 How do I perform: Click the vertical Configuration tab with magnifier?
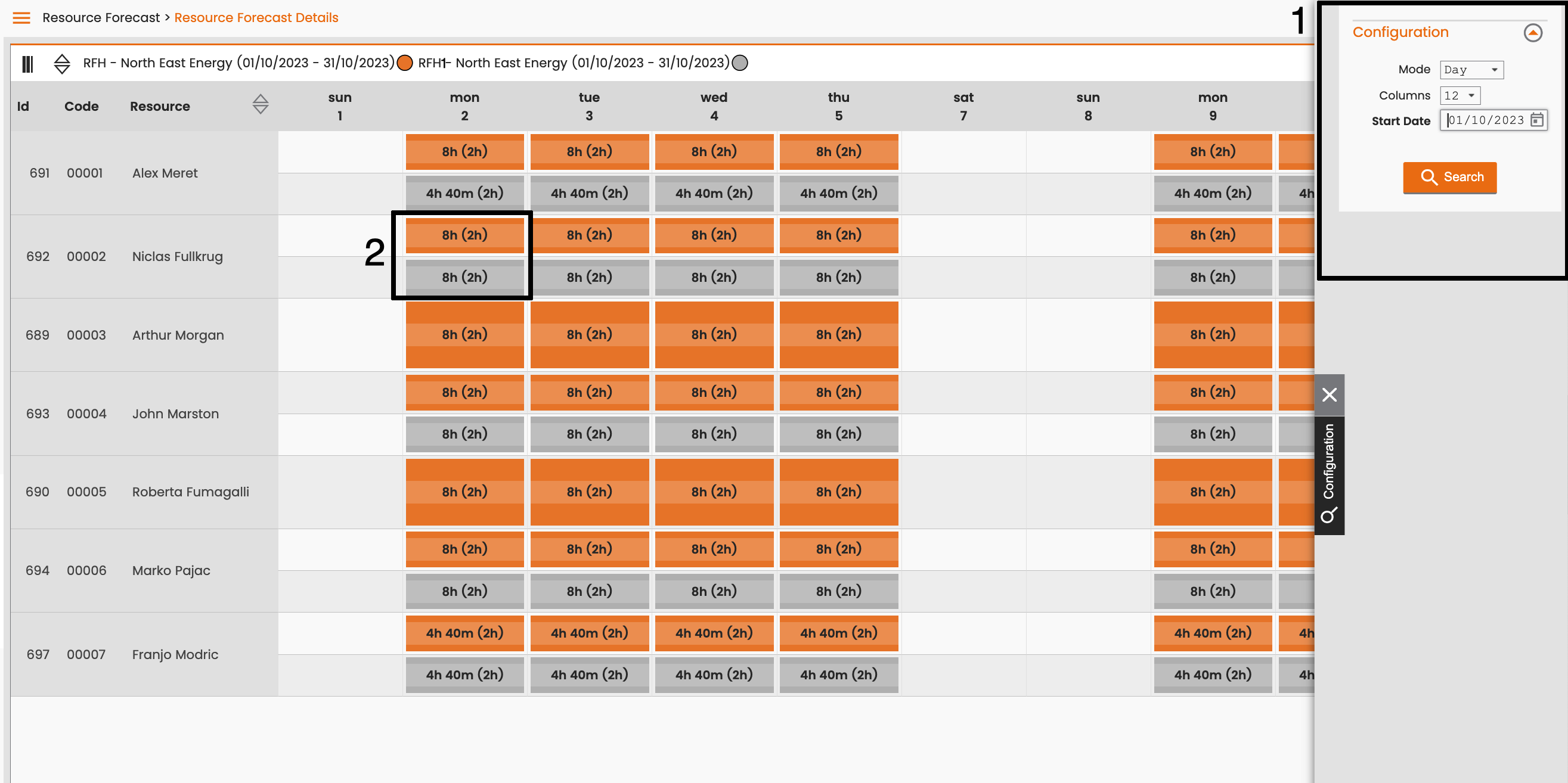(1330, 475)
